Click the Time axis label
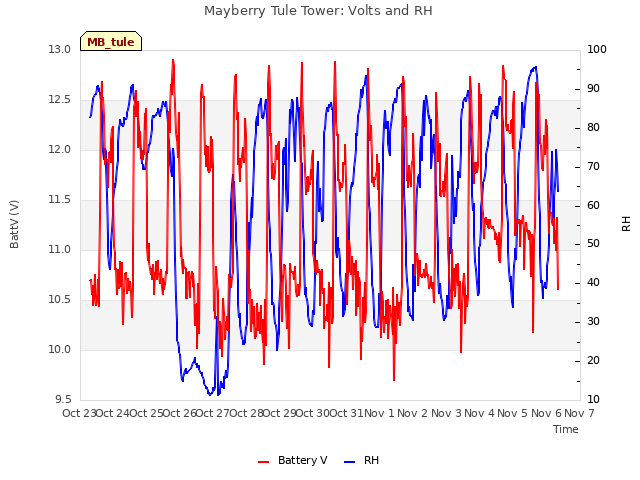640x480 pixels. click(566, 429)
